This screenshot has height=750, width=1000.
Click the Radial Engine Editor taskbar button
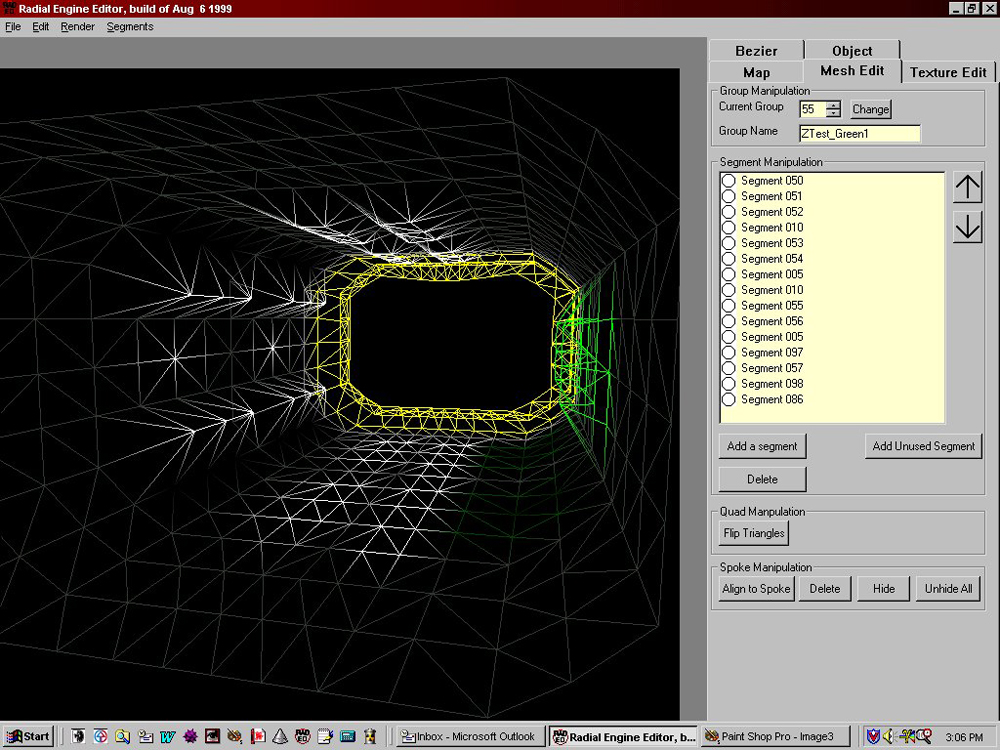[623, 737]
